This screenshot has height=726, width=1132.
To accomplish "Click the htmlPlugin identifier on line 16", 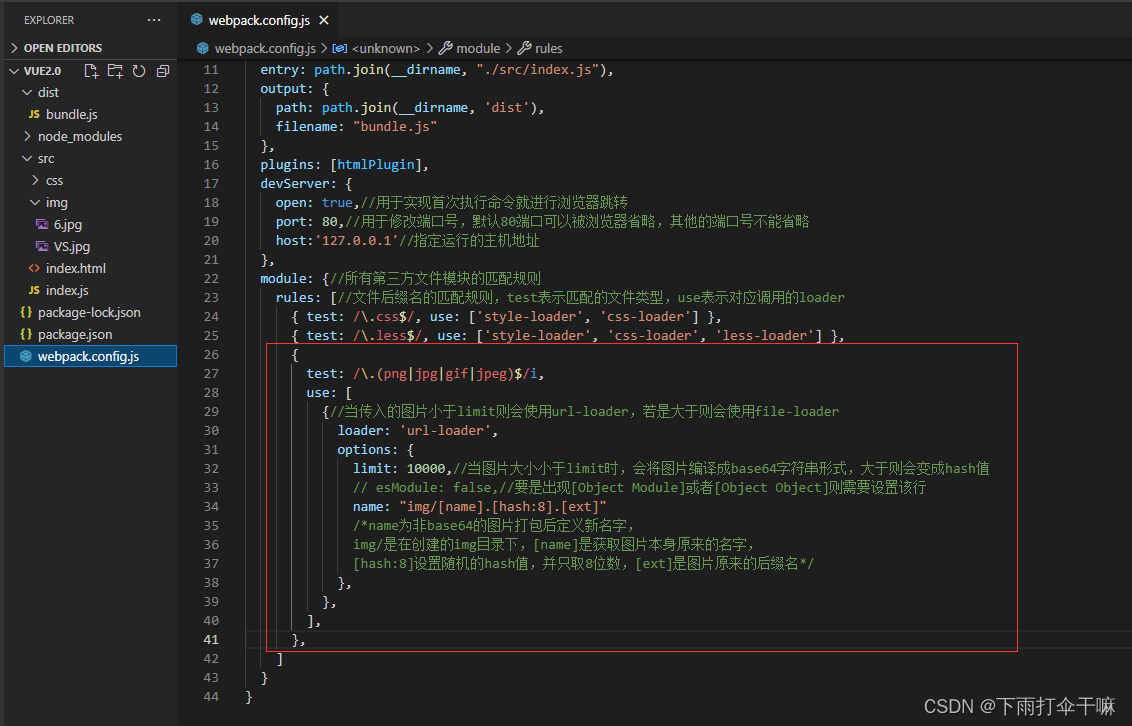I will coord(376,165).
